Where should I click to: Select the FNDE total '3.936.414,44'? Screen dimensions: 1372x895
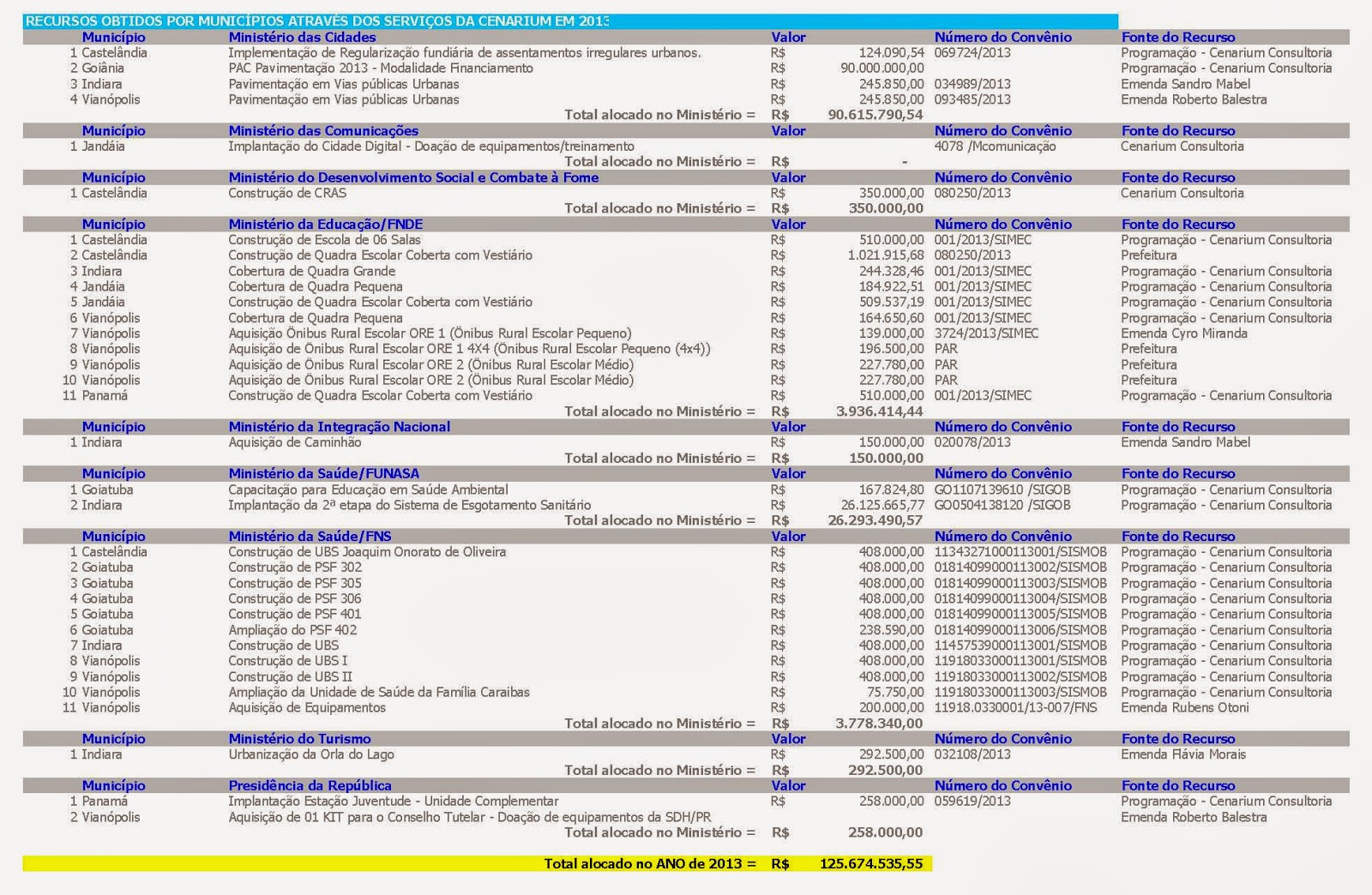(880, 411)
